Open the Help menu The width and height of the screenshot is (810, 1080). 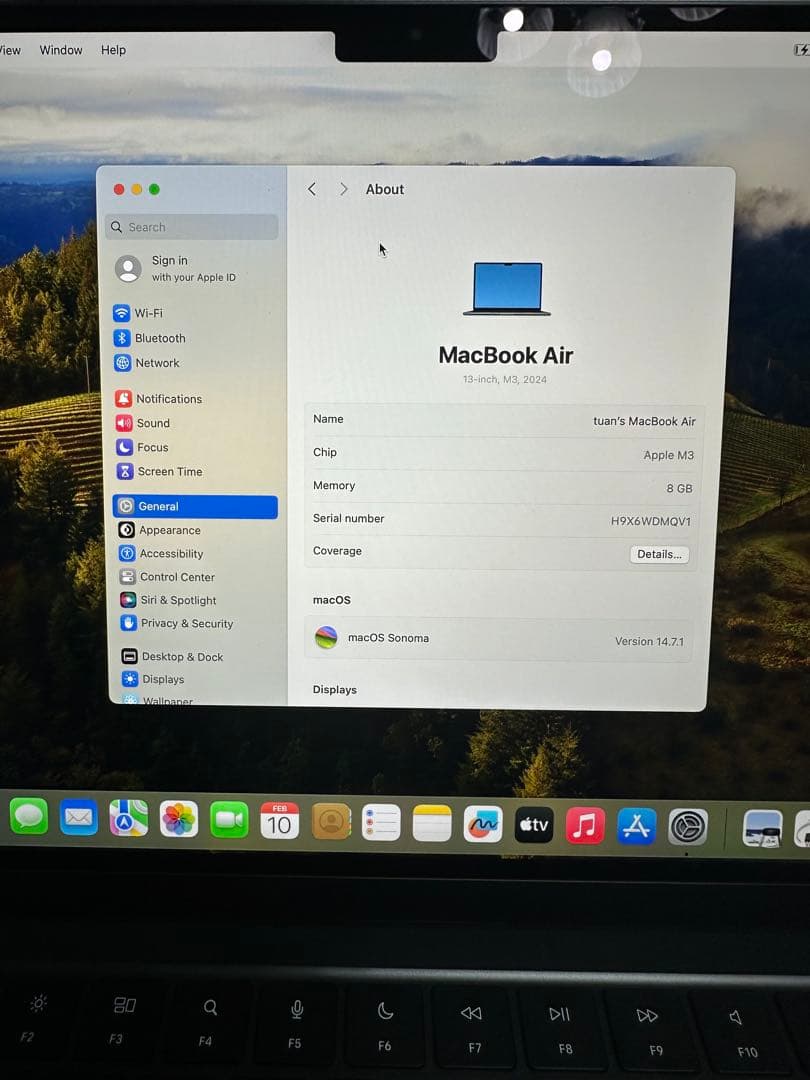(113, 49)
